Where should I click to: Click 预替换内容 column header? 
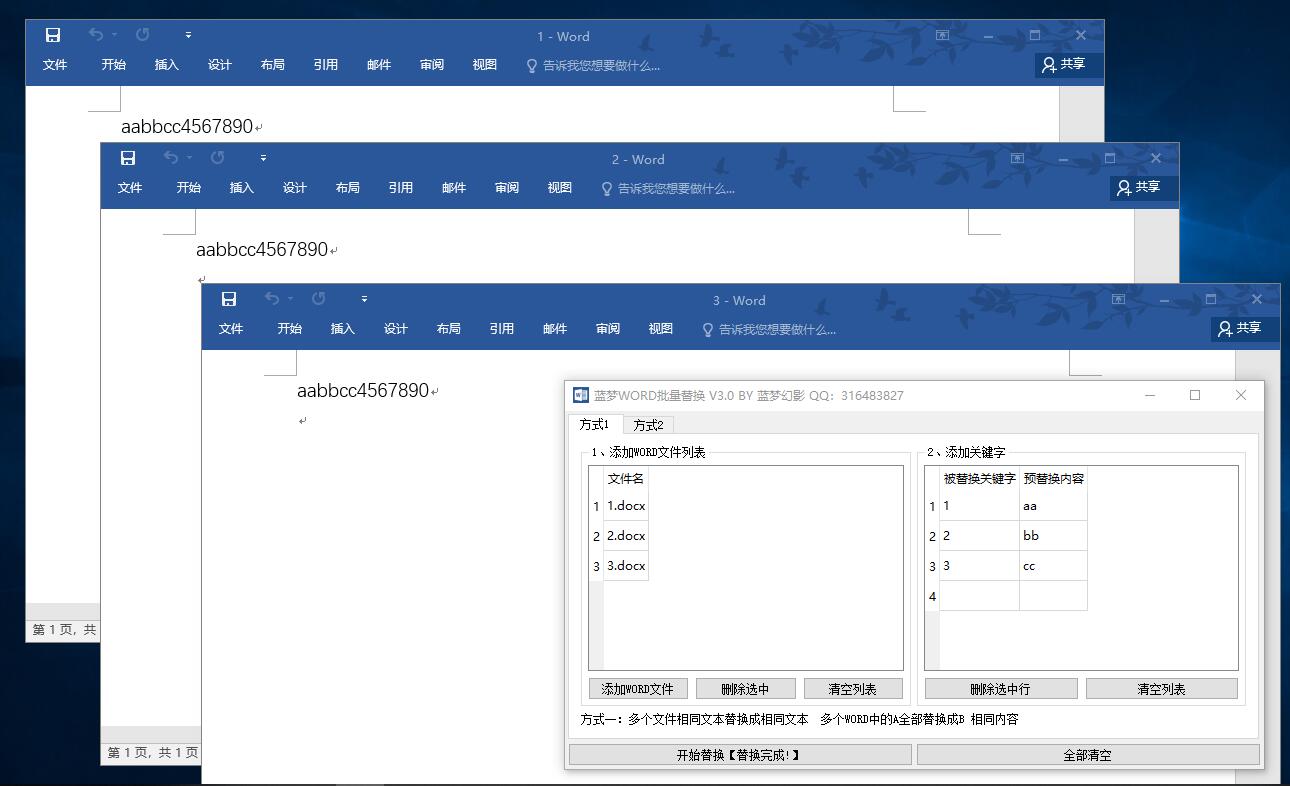1053,479
